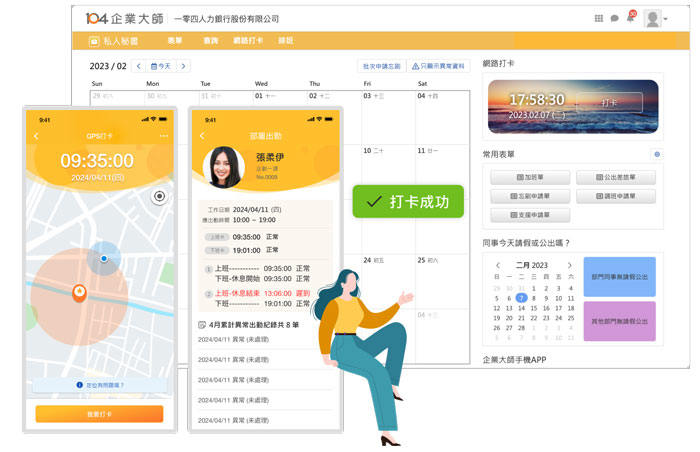Open the 支援申請單 form
The image size is (700, 452).
pos(530,215)
